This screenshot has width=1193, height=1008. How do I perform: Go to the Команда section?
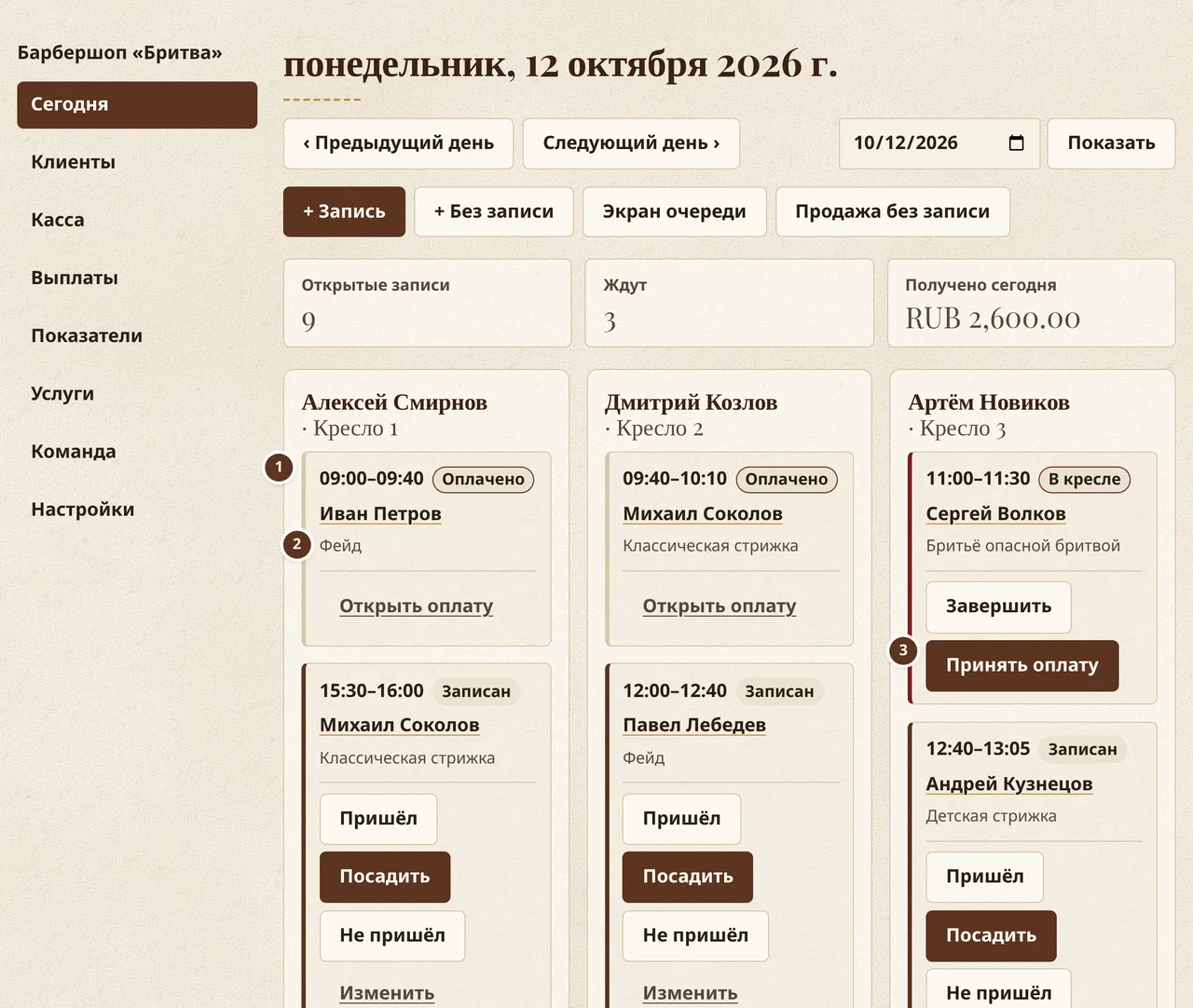(137, 451)
